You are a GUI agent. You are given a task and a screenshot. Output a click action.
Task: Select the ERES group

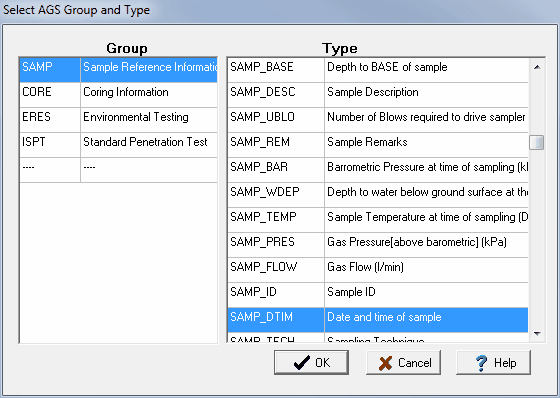tap(50, 120)
